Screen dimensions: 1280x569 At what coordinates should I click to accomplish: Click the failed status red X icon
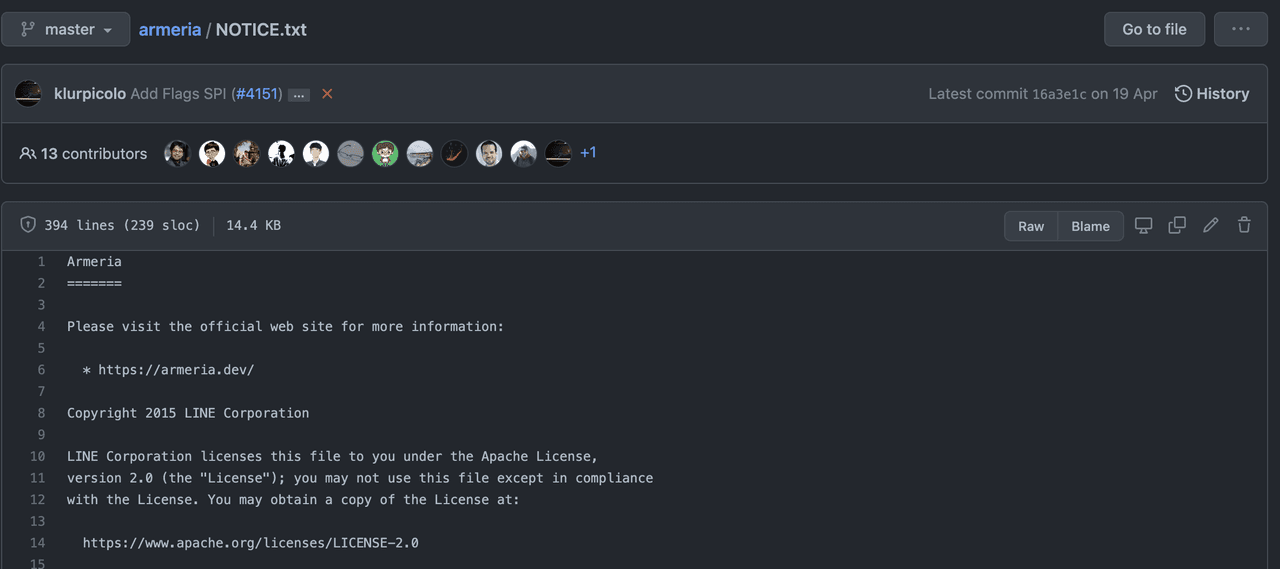327,94
